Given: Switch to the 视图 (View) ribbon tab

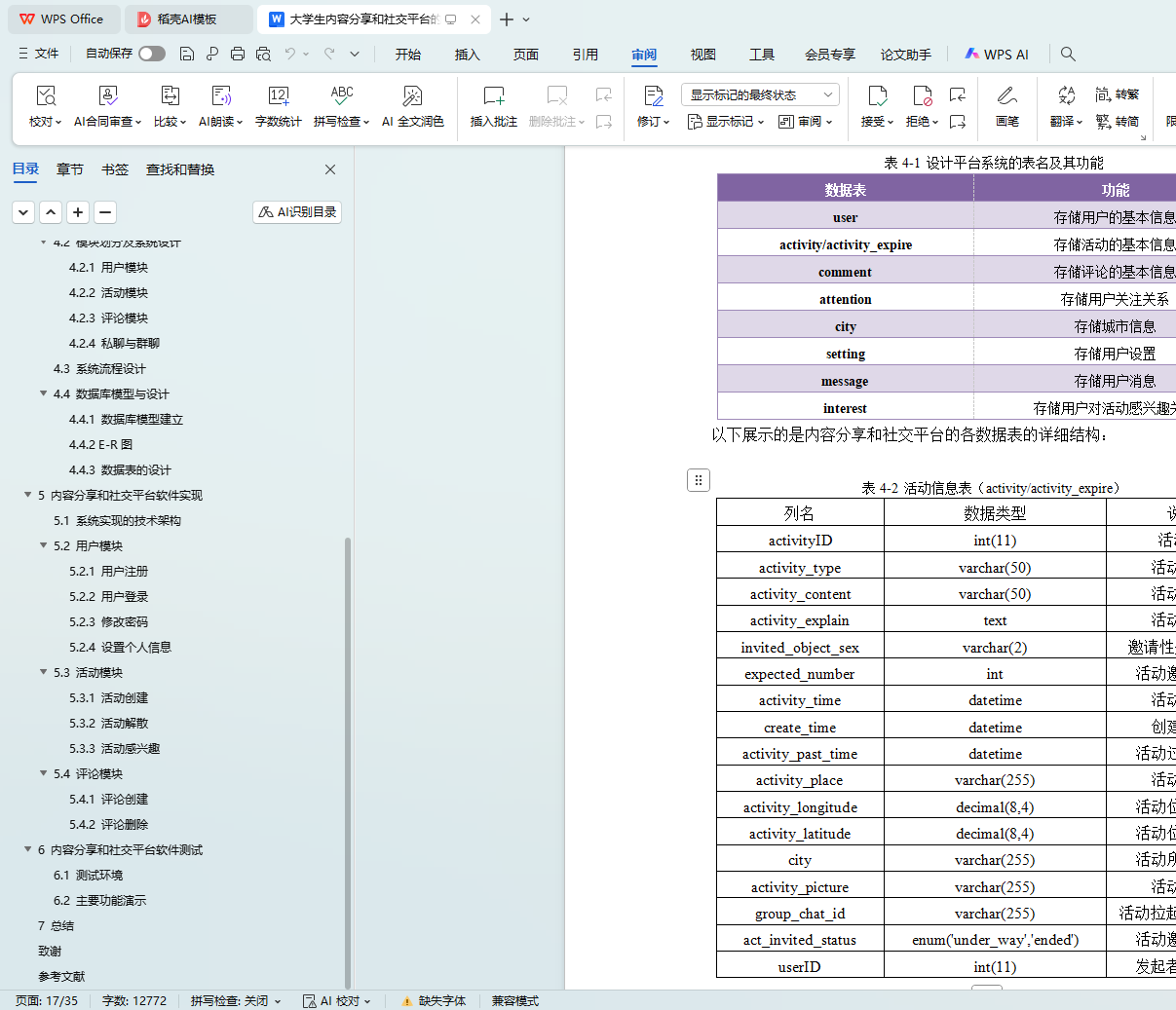Looking at the screenshot, I should coord(702,55).
